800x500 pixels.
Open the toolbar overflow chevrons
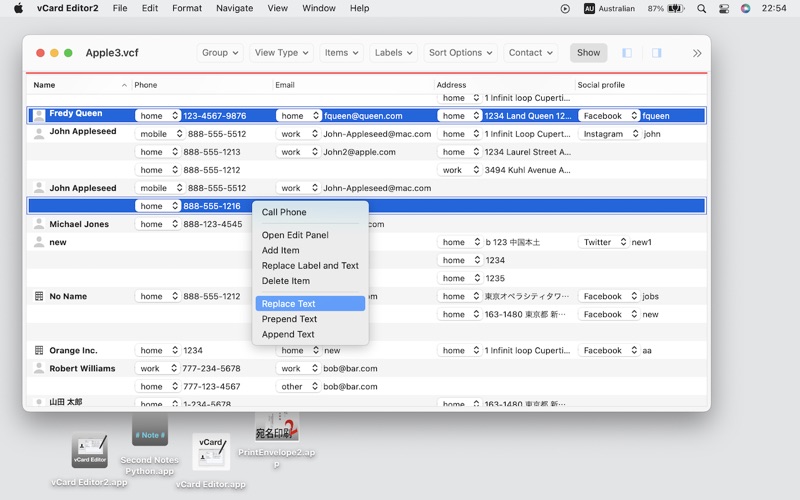pyautogui.click(x=697, y=53)
